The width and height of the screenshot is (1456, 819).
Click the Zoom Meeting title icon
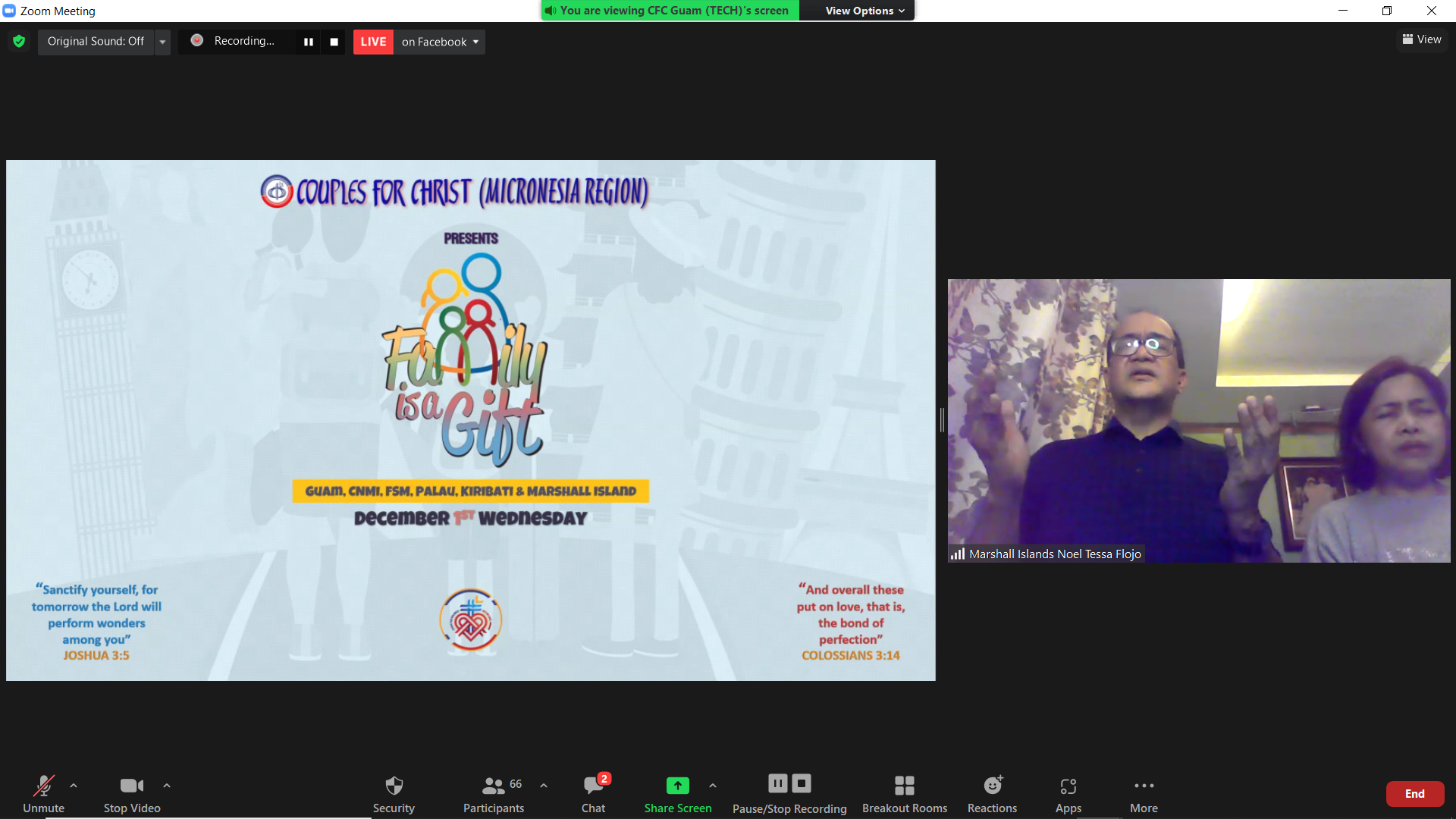9,11
